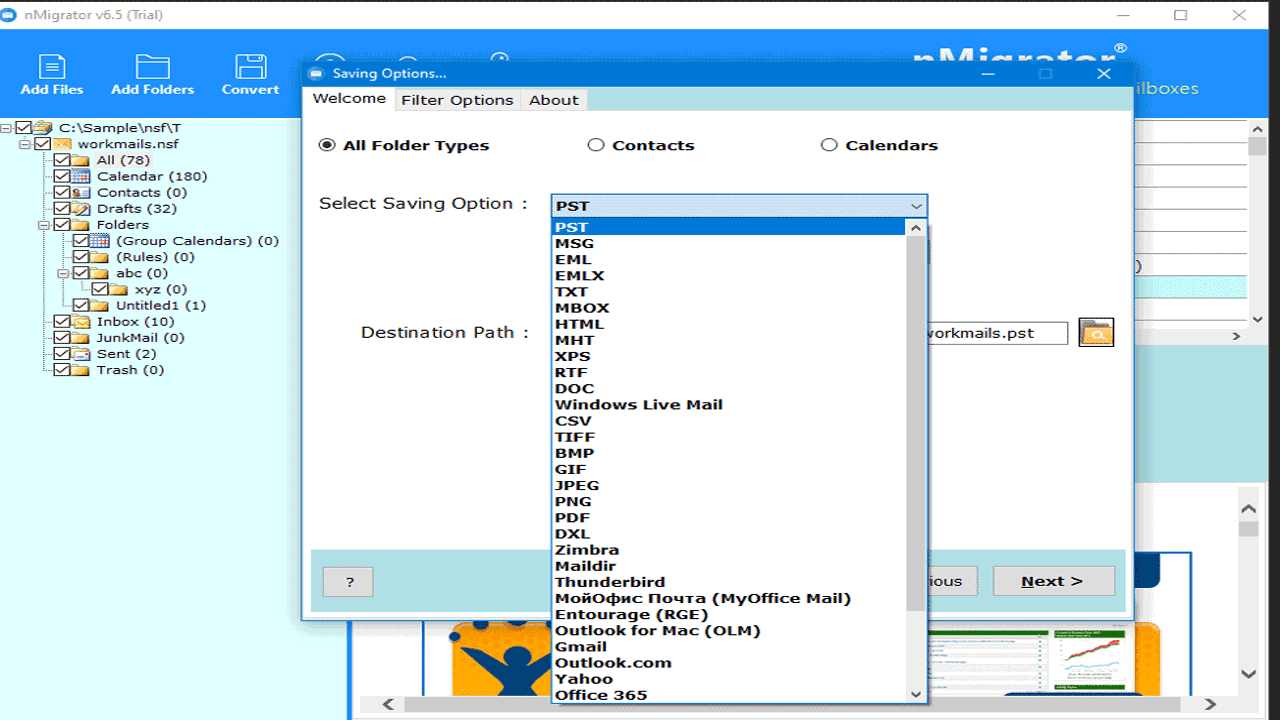This screenshot has width=1280, height=720.
Task: Open the About tab
Action: [x=554, y=100]
